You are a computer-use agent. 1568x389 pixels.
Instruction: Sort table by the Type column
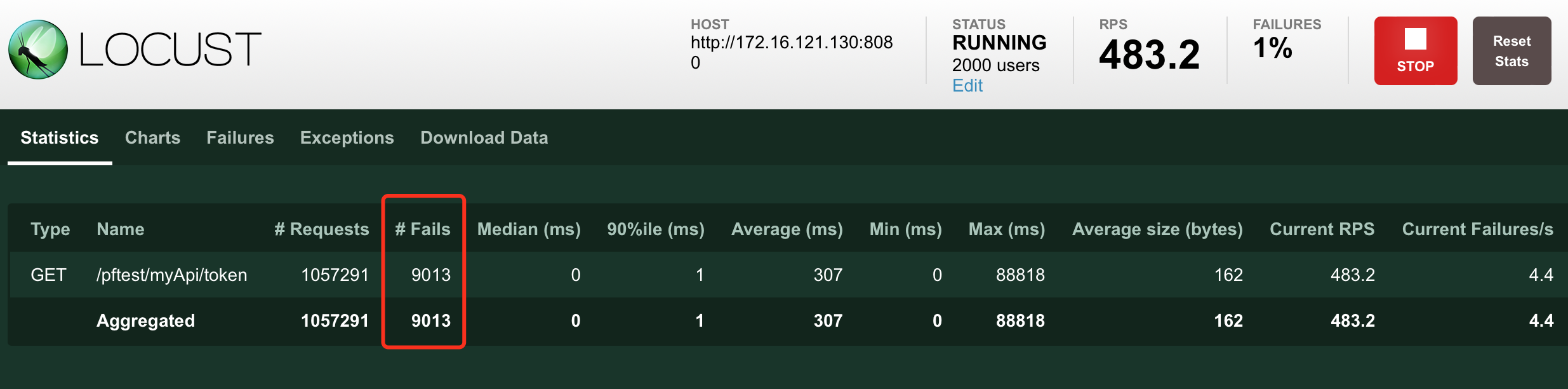coord(50,229)
